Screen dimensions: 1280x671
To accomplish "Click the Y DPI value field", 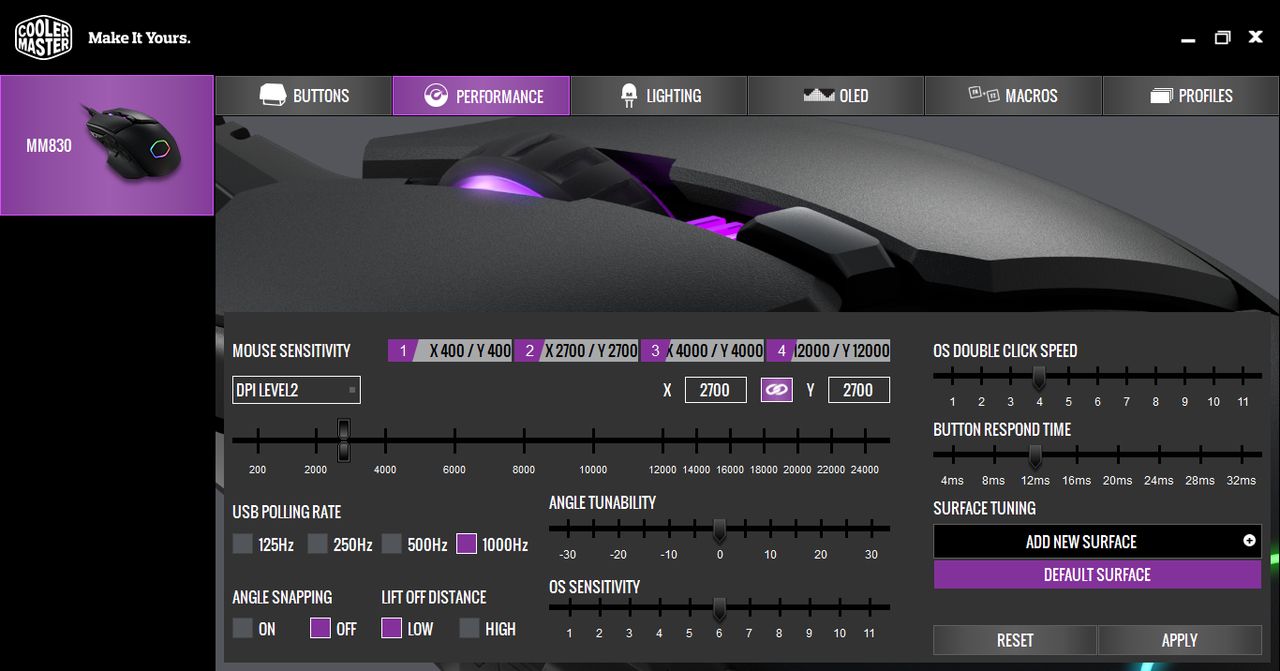I will click(x=859, y=390).
